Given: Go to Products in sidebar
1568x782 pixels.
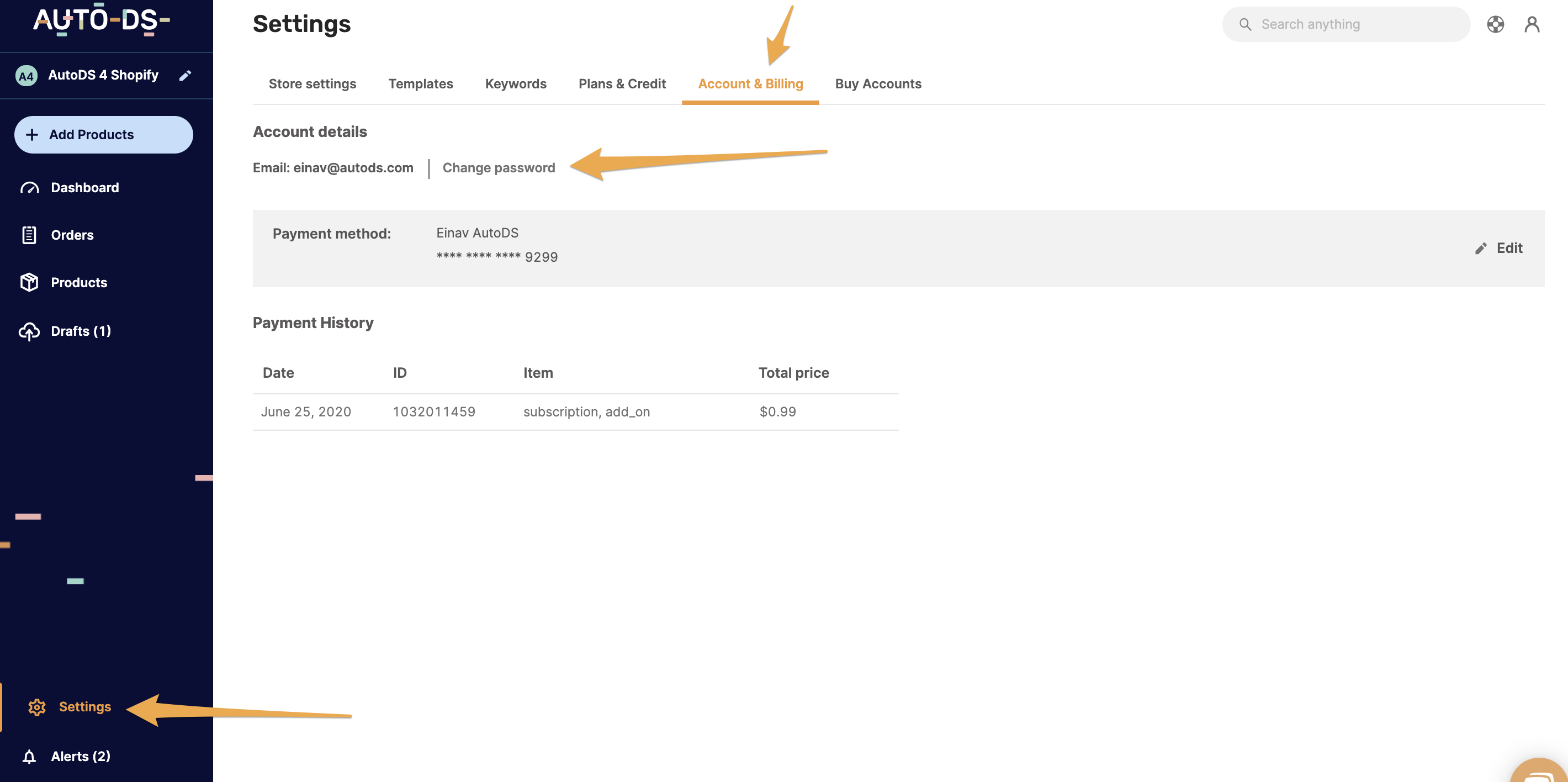Looking at the screenshot, I should coord(78,283).
